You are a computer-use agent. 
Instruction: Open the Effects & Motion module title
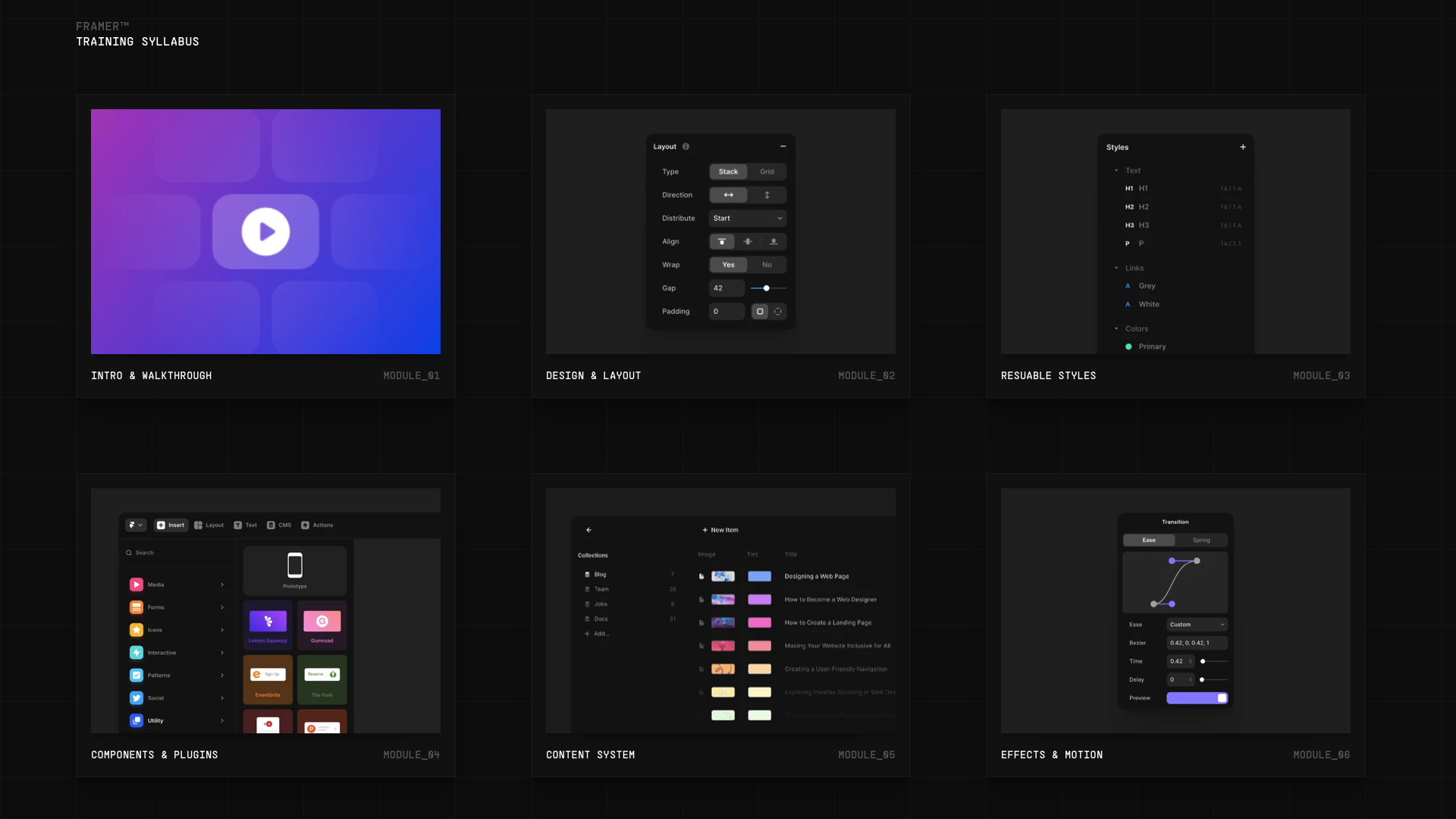pyautogui.click(x=1052, y=755)
